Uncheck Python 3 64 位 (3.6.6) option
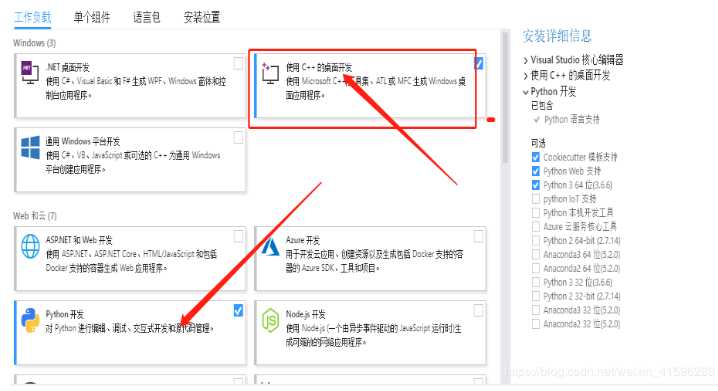718x391 pixels. [536, 185]
